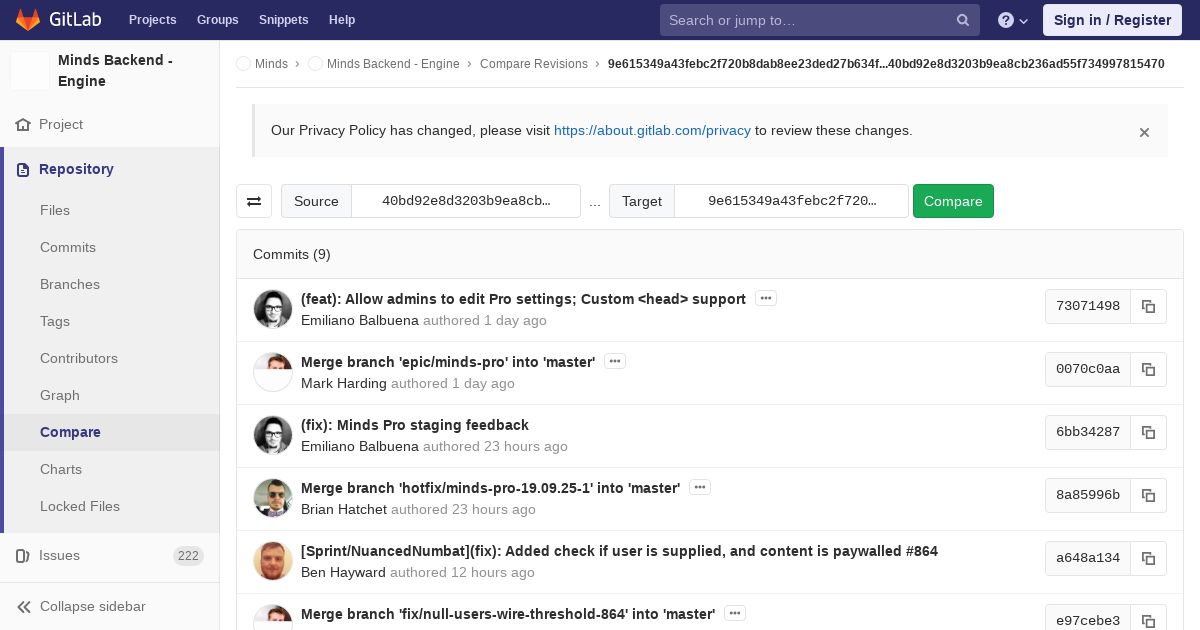Copy commit SHA 8a85996b

point(1148,495)
